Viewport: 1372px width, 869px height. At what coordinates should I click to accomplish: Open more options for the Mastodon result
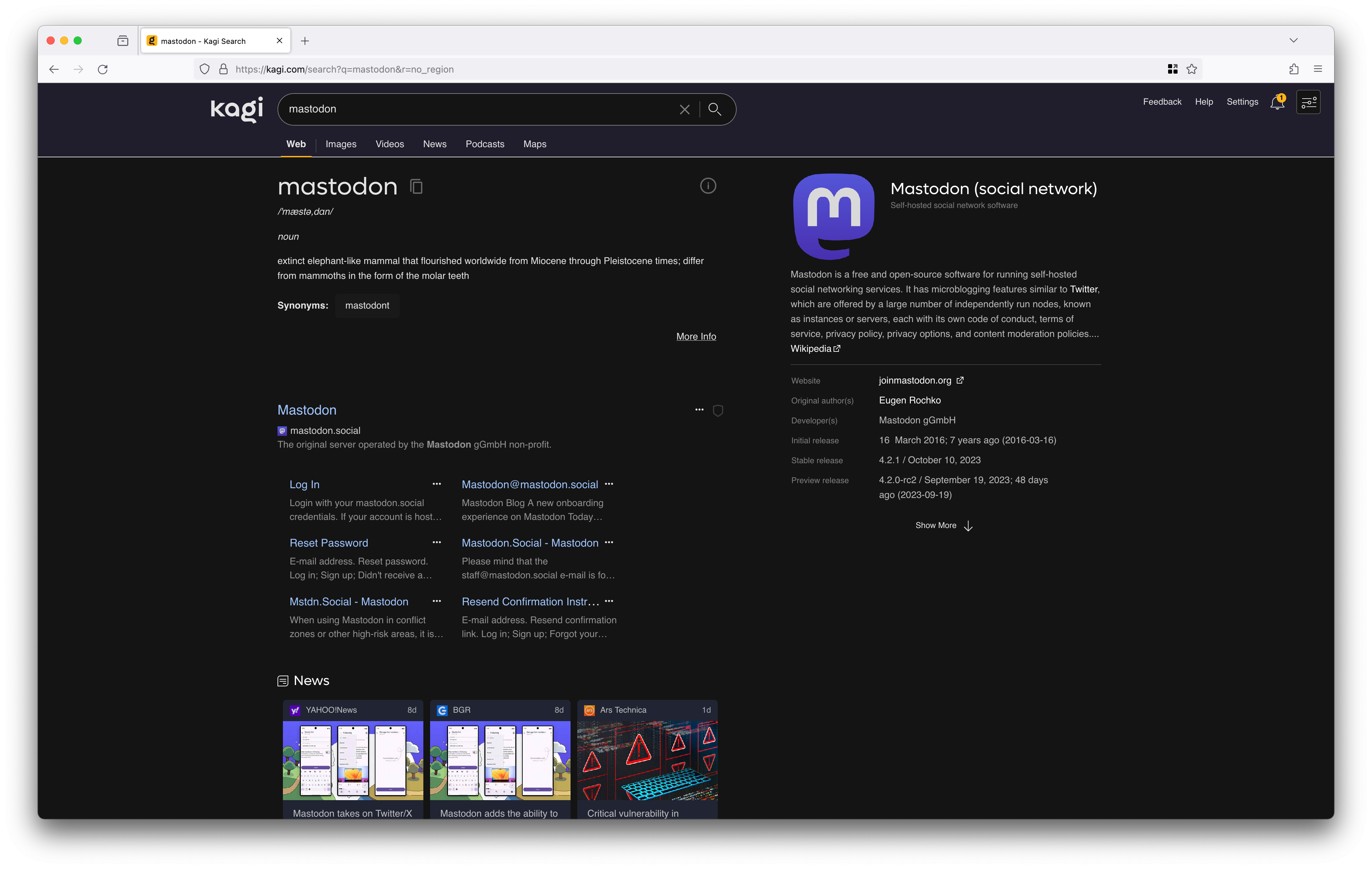point(699,410)
